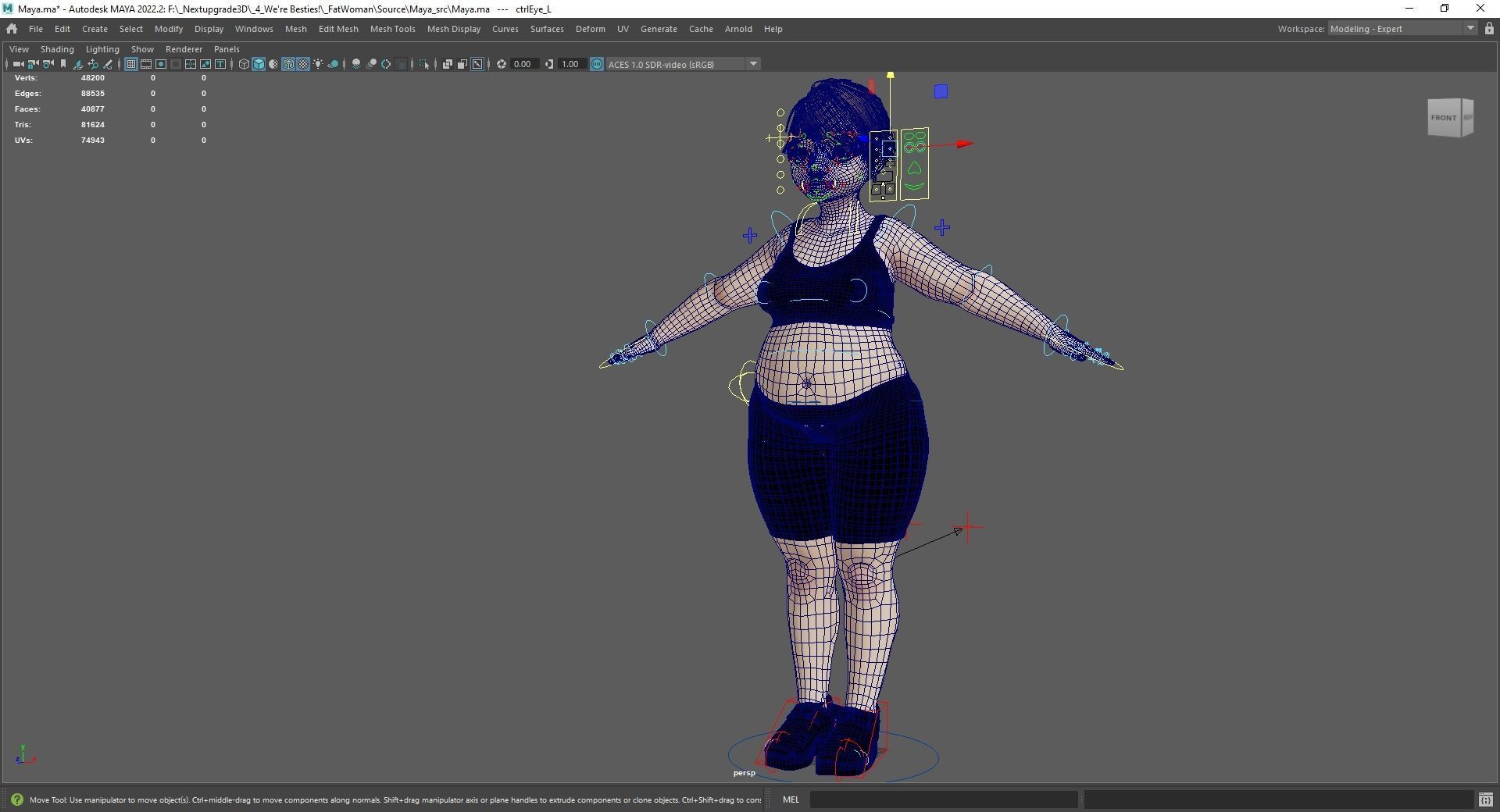Open Camera Attributes icon
1500x812 pixels.
[48, 64]
